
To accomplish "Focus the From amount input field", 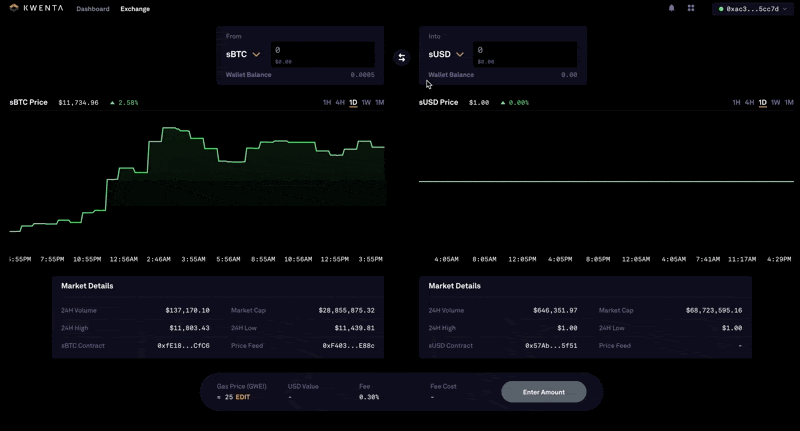I will click(x=322, y=55).
